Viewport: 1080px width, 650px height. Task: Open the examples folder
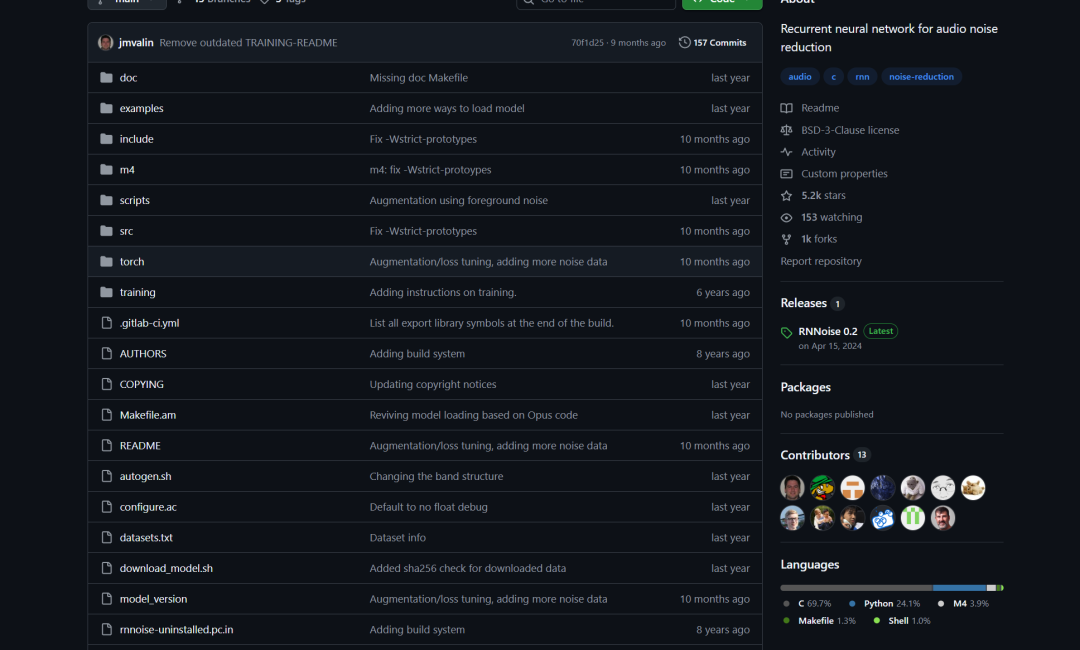coord(141,108)
